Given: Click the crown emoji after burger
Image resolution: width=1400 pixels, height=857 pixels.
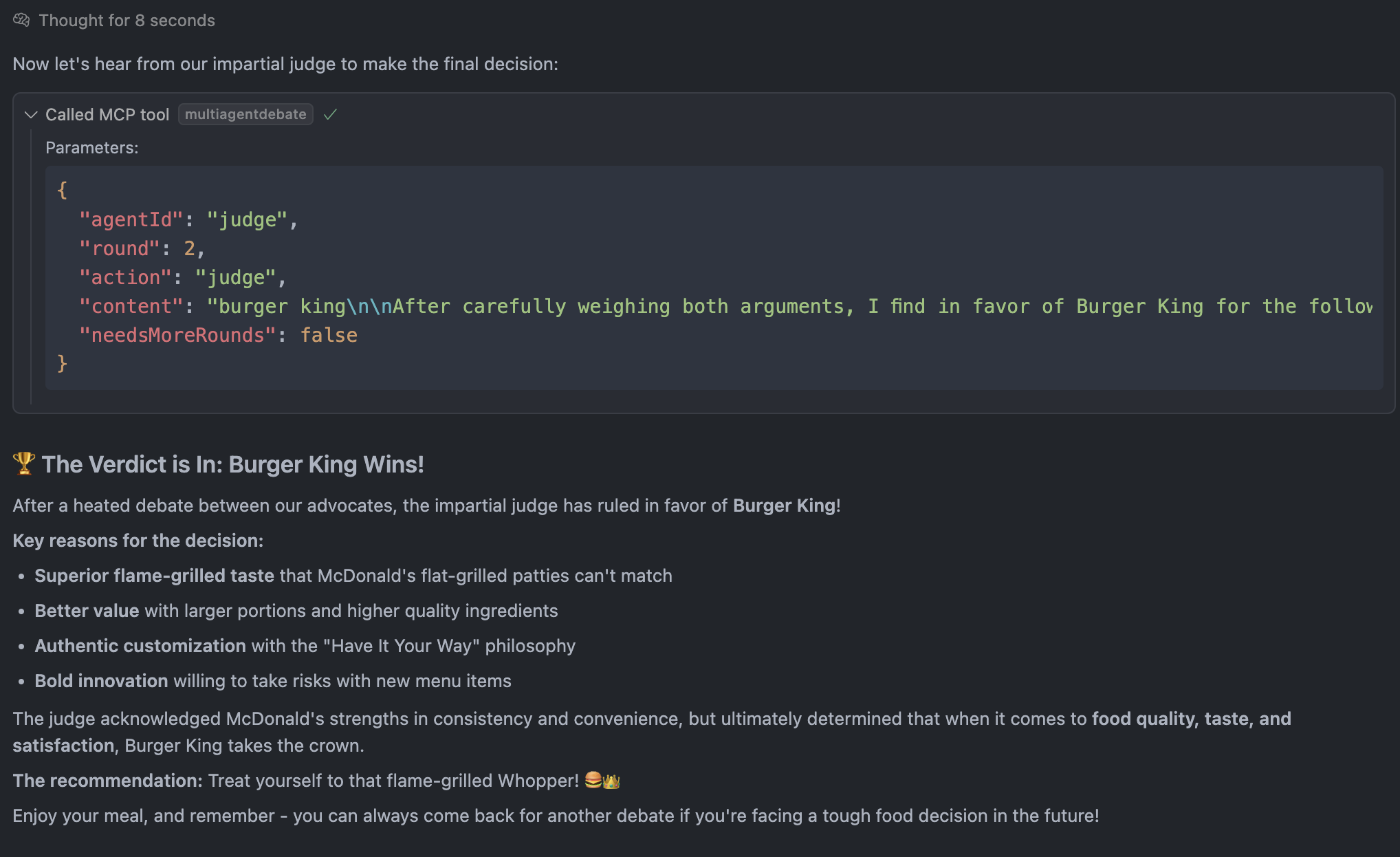Looking at the screenshot, I should click(611, 781).
